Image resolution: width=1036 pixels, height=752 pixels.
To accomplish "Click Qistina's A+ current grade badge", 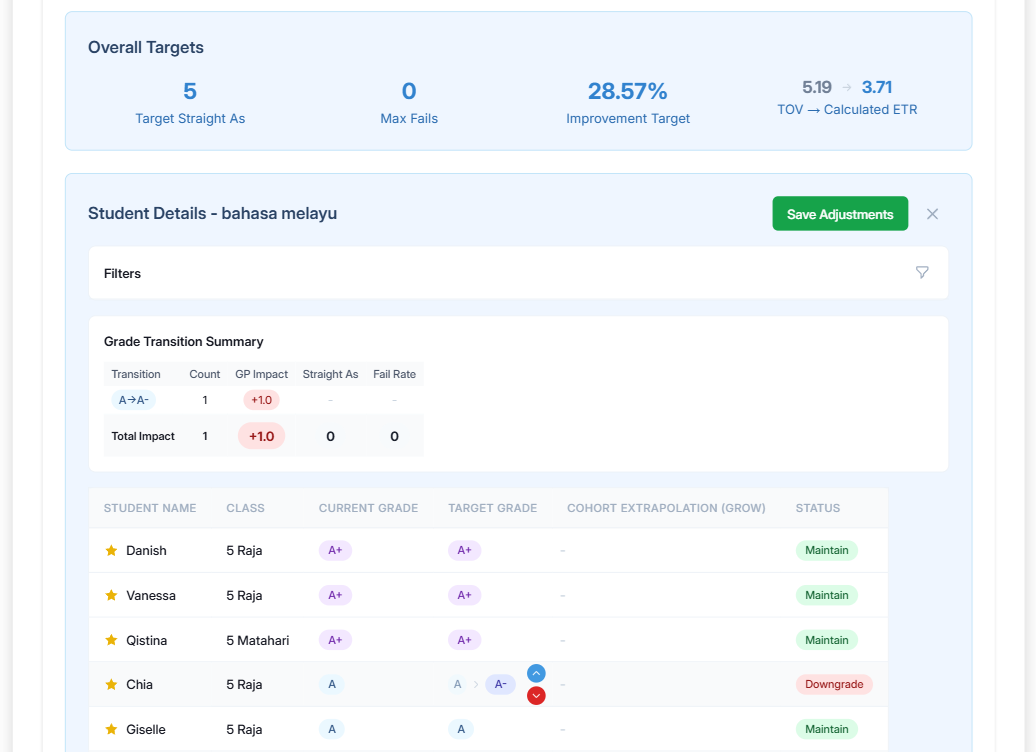I will coord(335,640).
